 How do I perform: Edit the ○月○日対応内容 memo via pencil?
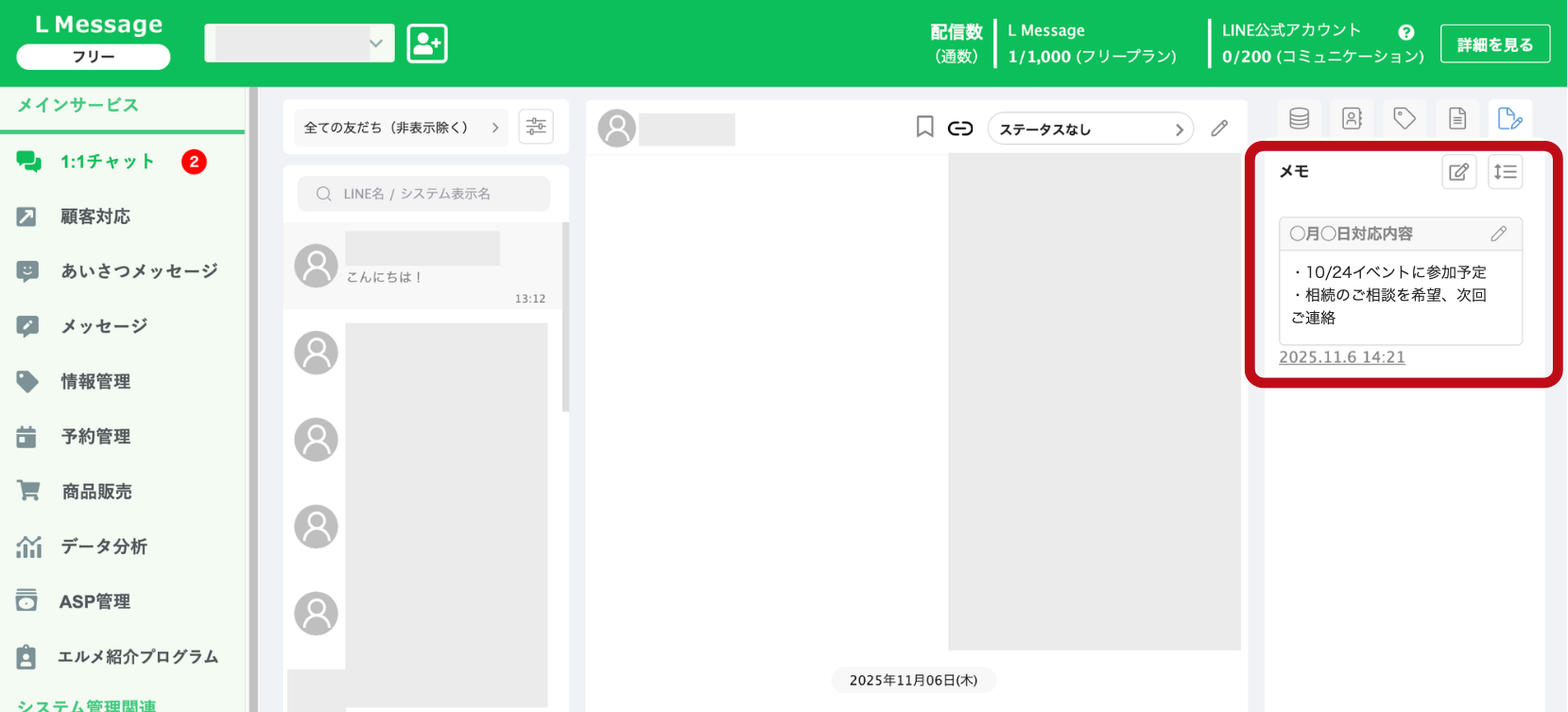click(1499, 234)
